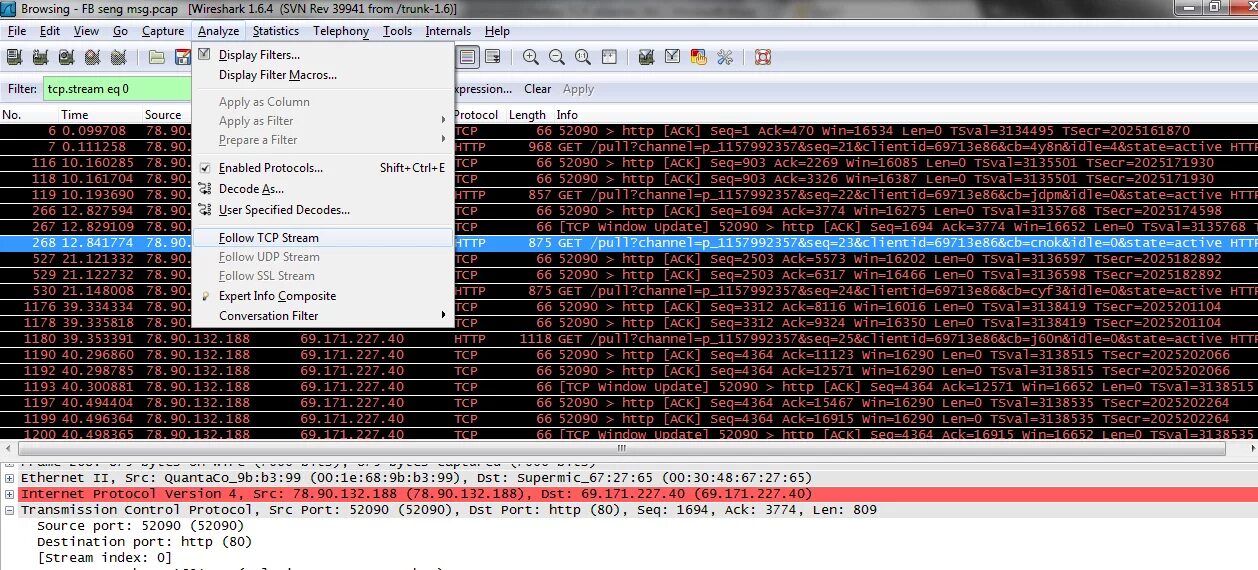Open User Specified Decodes... entry
1258x570 pixels.
pos(323,210)
